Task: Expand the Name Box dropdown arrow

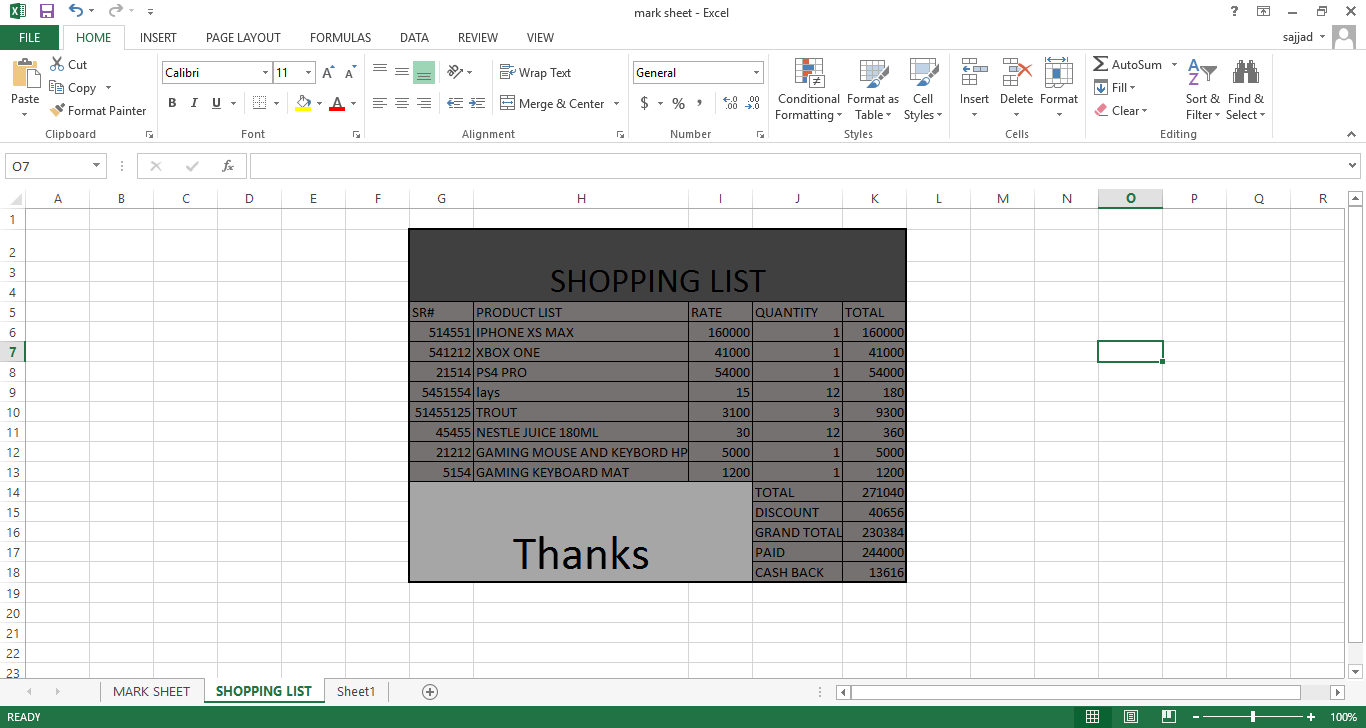Action: [x=96, y=166]
